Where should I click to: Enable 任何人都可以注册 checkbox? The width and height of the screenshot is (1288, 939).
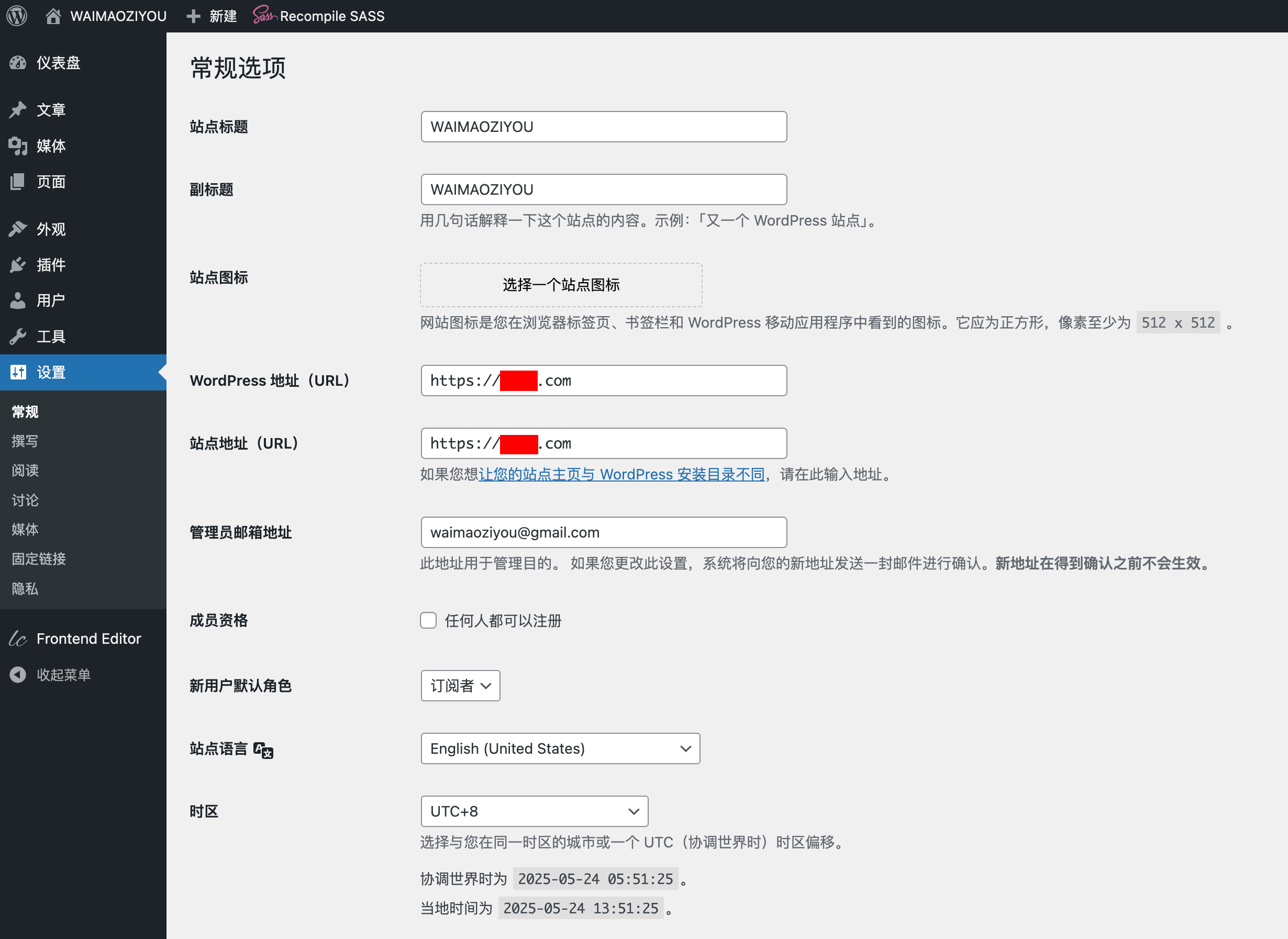pos(428,620)
